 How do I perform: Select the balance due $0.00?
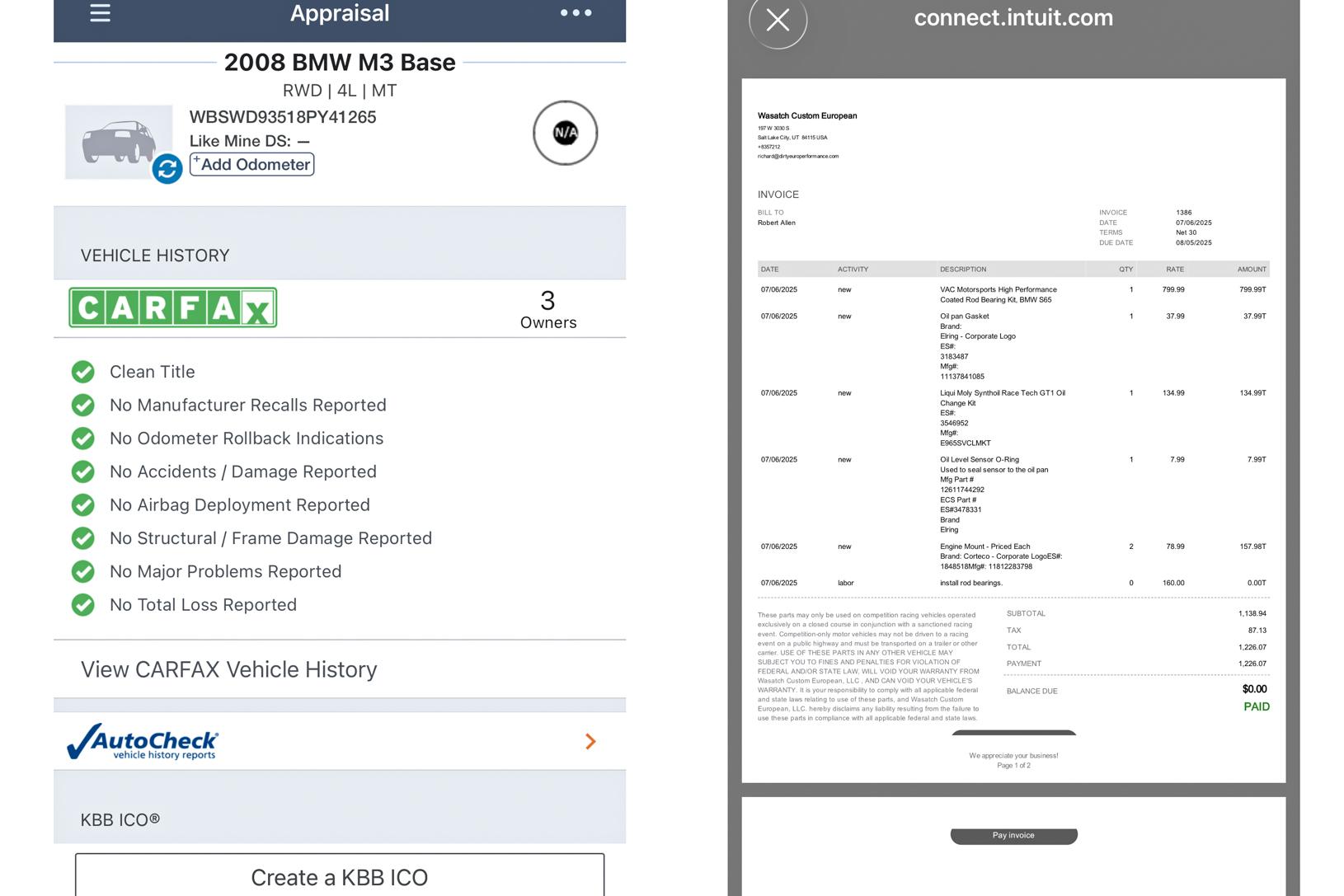(x=1254, y=689)
